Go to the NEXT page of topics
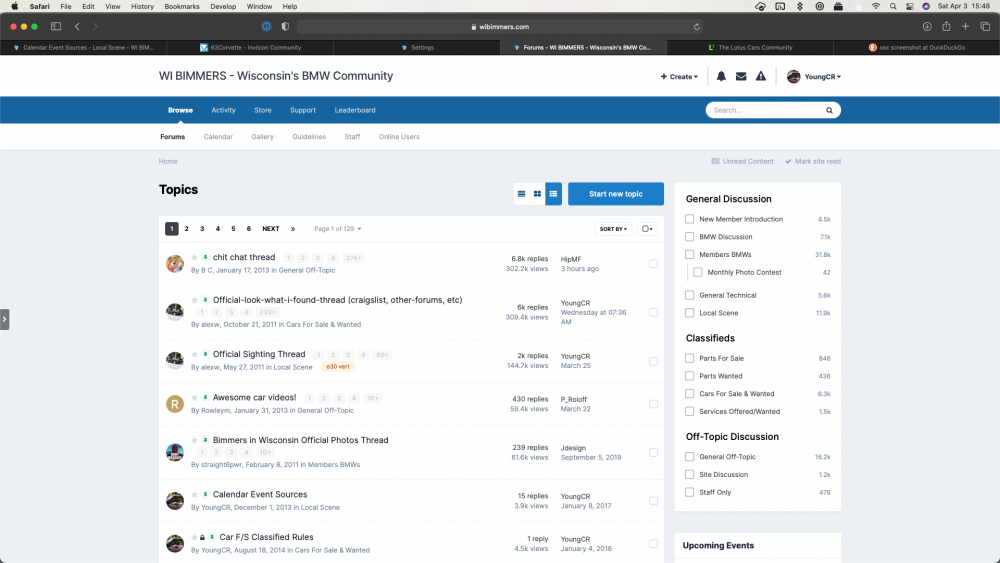1000x563 pixels. [x=271, y=229]
